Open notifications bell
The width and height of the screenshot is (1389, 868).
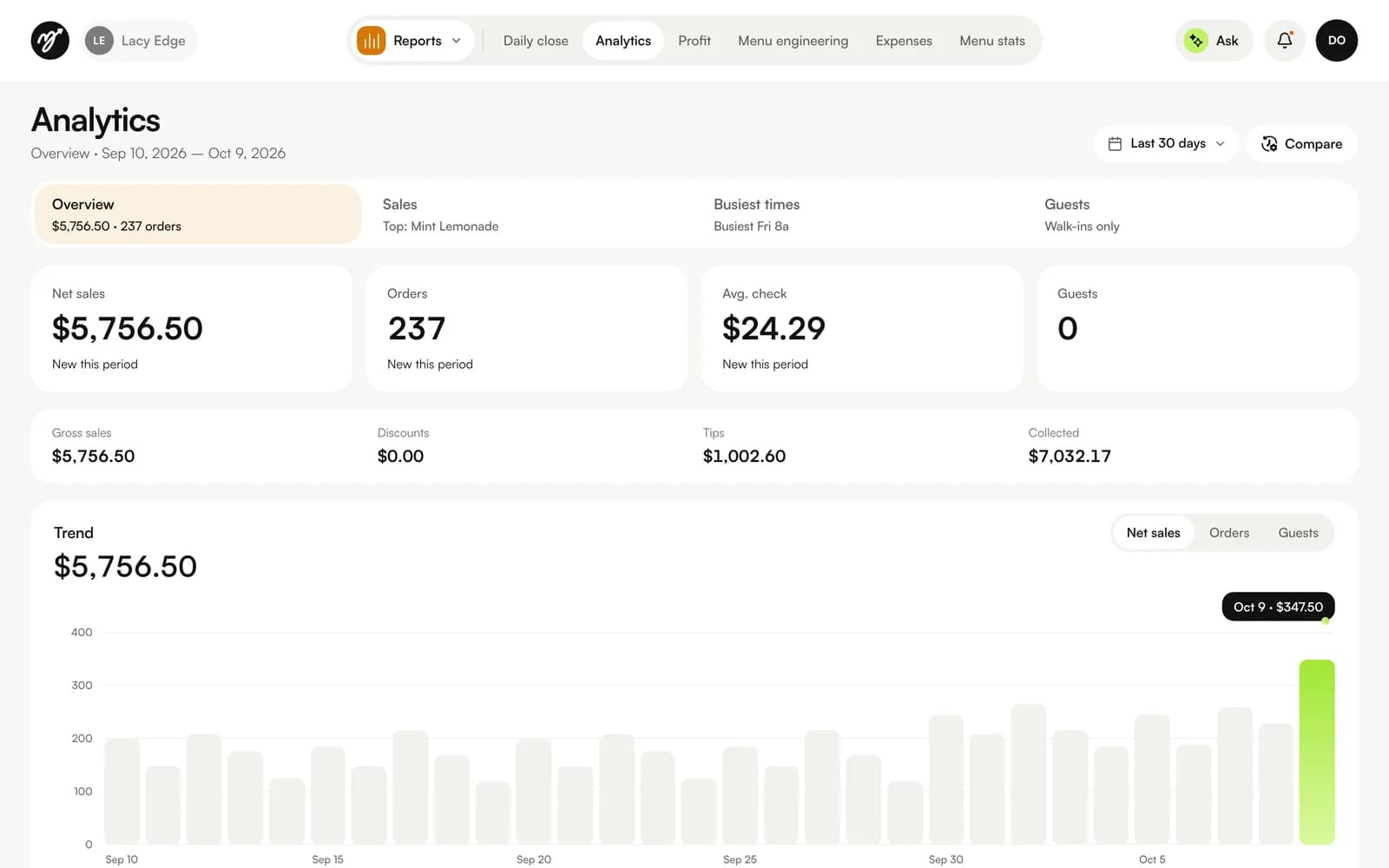click(x=1284, y=41)
